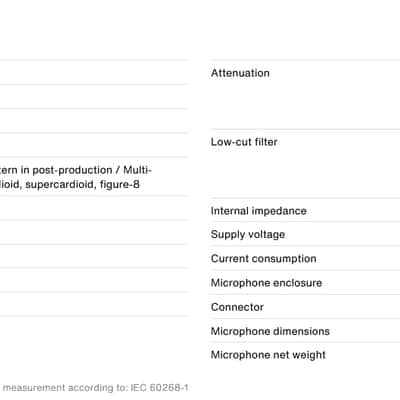Select the Supply voltage row
Image resolution: width=400 pixels, height=400 pixels.
click(x=305, y=234)
